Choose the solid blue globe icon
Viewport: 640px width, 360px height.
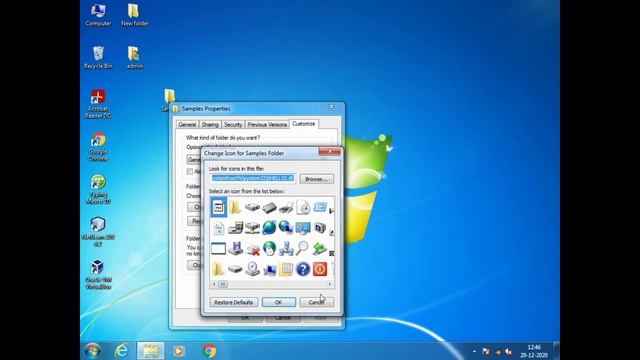[269, 228]
